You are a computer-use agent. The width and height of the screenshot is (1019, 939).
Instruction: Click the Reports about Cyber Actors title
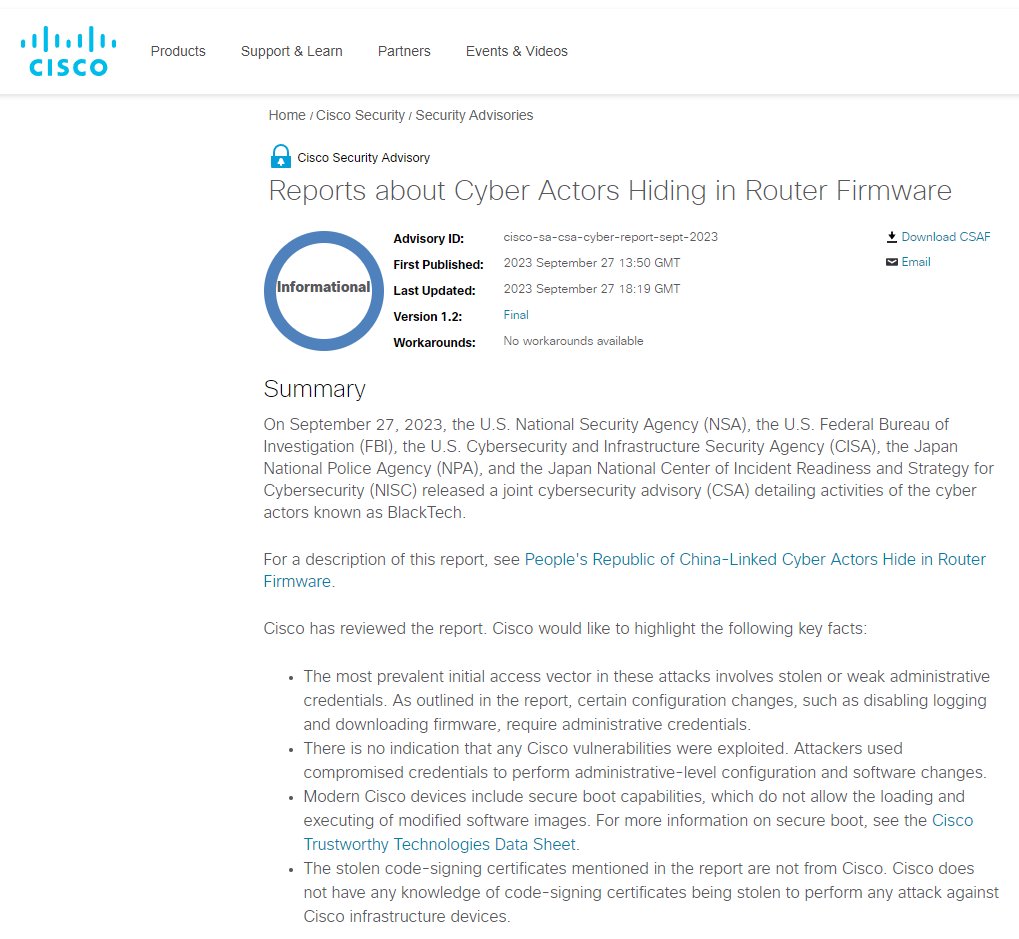(610, 190)
